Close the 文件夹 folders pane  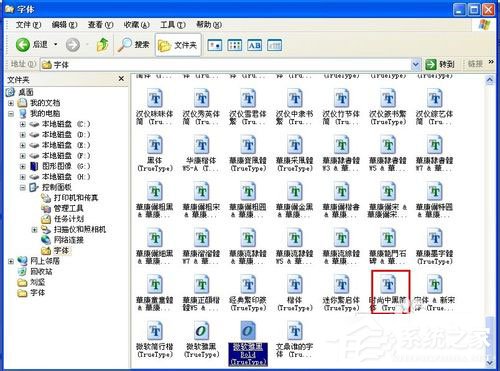(x=121, y=79)
